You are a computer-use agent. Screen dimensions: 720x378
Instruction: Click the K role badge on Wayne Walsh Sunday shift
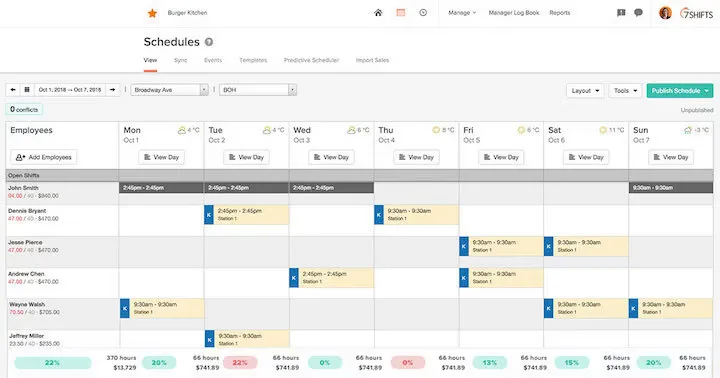point(634,308)
